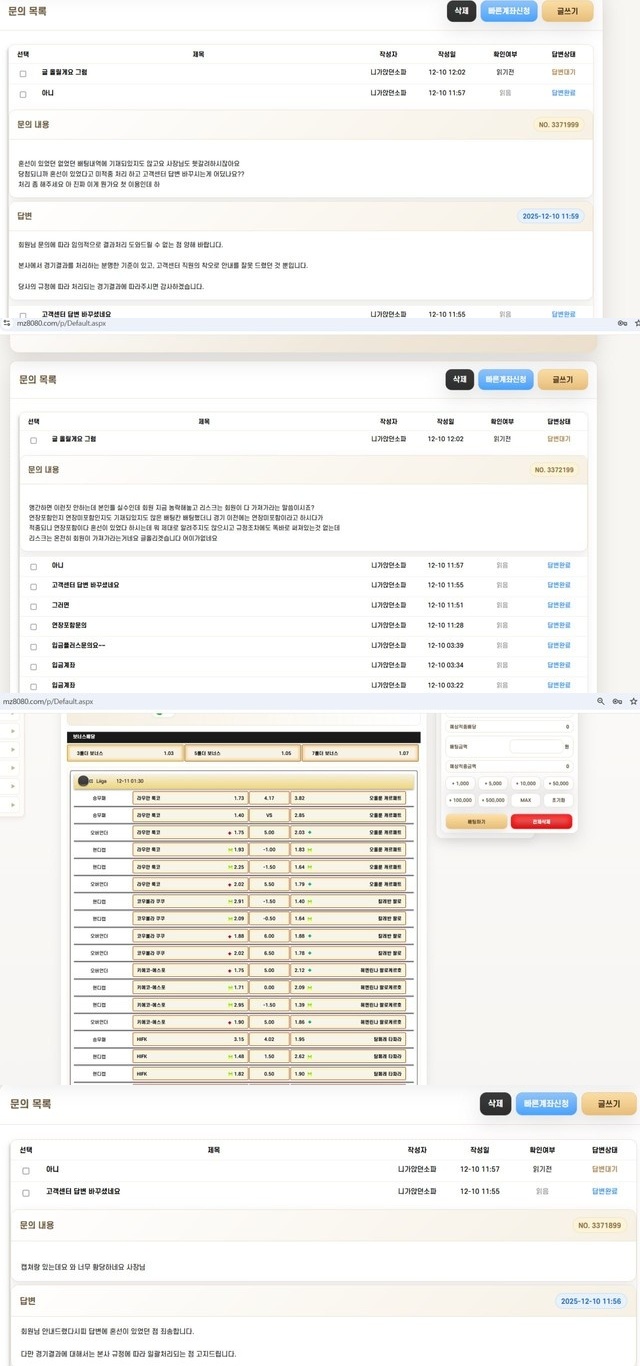640x1366 pixels.
Task: Tick '아니' checkbox in bottom inquiry list
Action: click(26, 1170)
